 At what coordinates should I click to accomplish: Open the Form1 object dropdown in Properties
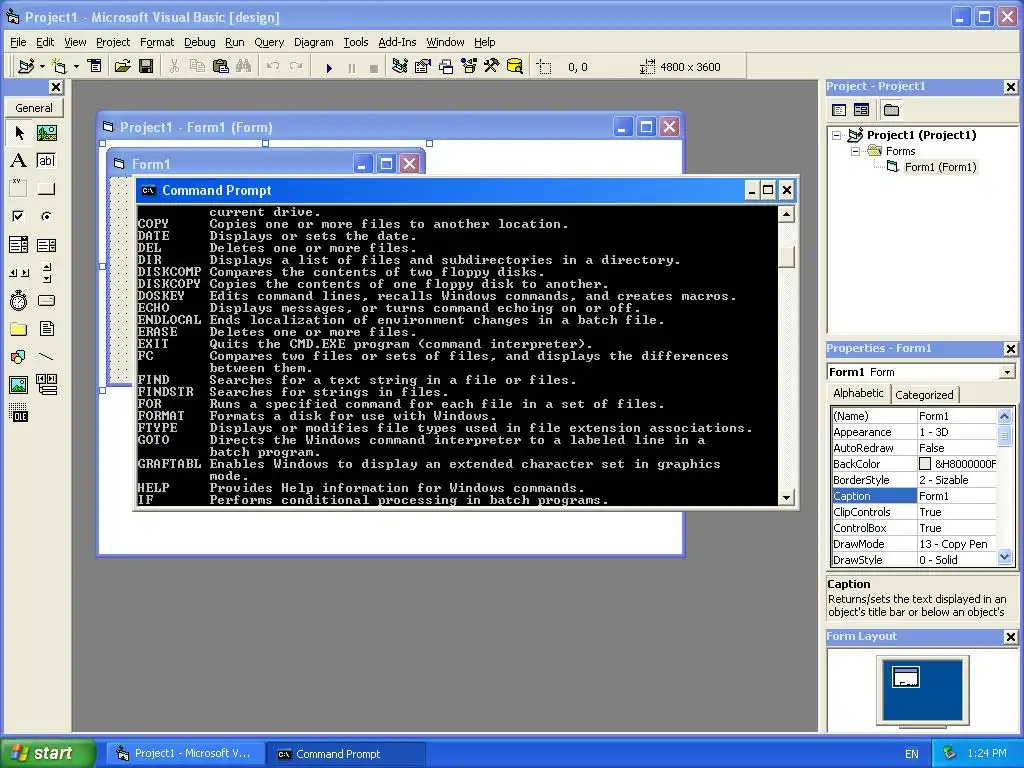pyautogui.click(x=1007, y=372)
